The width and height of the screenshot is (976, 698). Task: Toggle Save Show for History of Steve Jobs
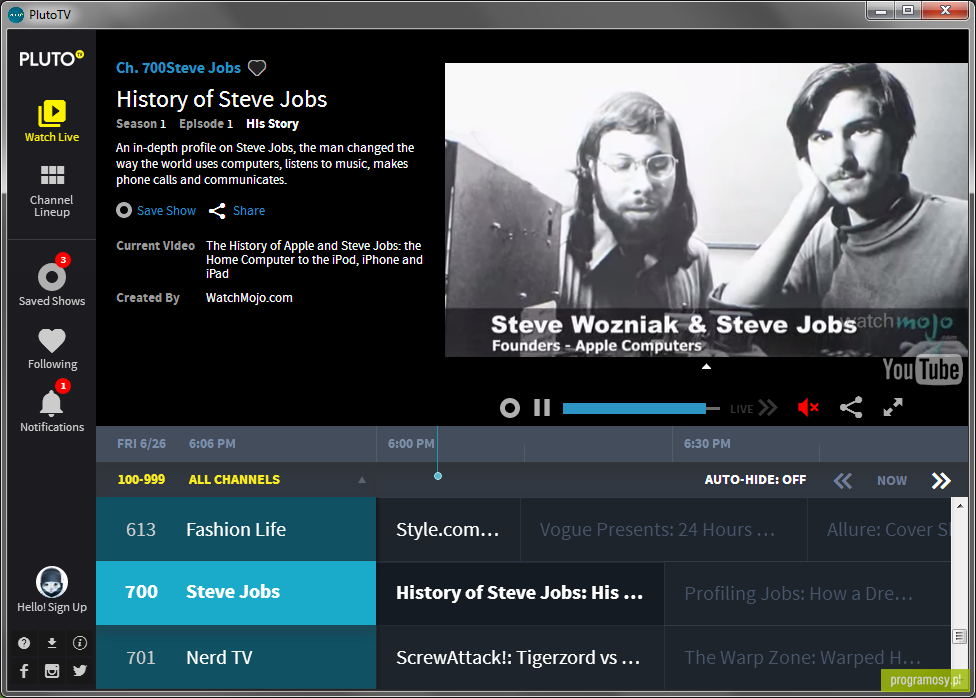156,210
